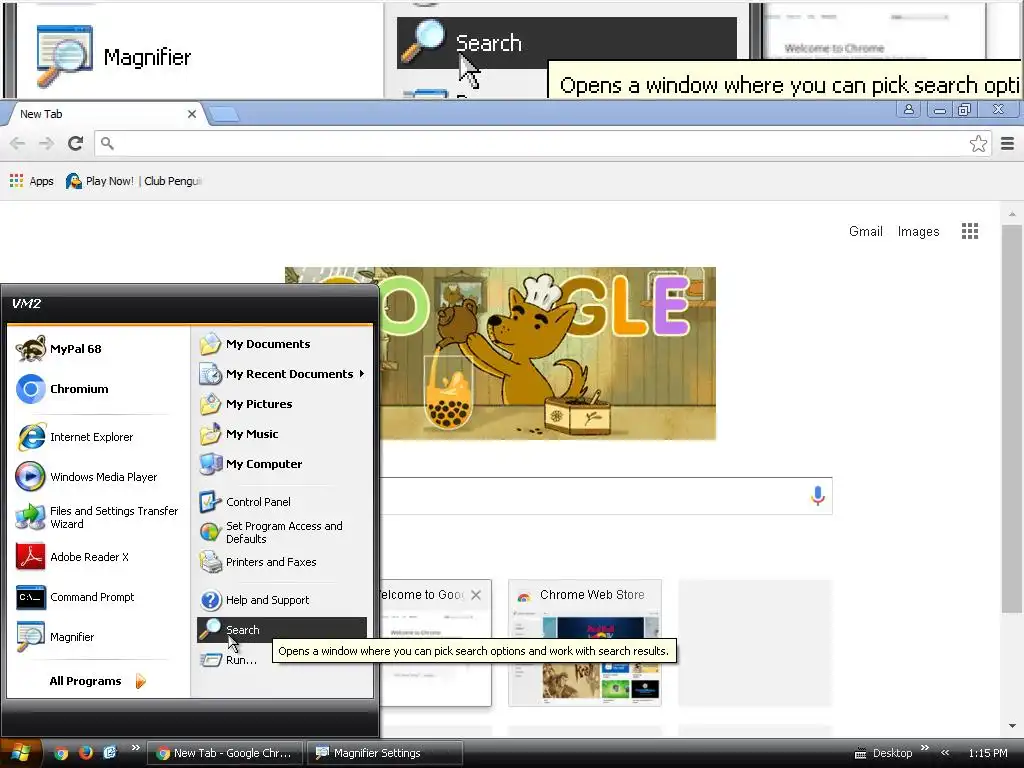The image size is (1024, 768).
Task: Click the Windows Start button
Action: (21, 753)
